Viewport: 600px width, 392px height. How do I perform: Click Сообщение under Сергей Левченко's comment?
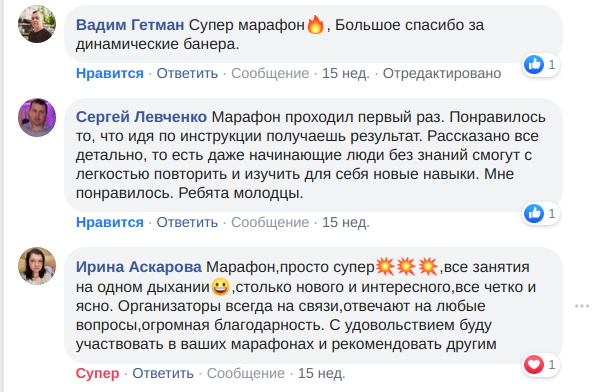(270, 222)
